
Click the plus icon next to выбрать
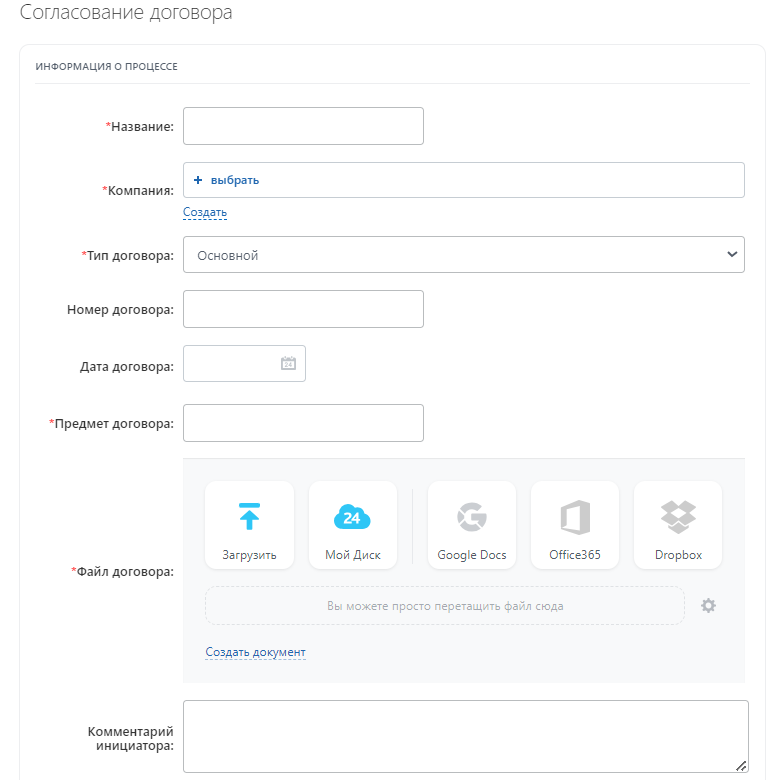click(198, 180)
